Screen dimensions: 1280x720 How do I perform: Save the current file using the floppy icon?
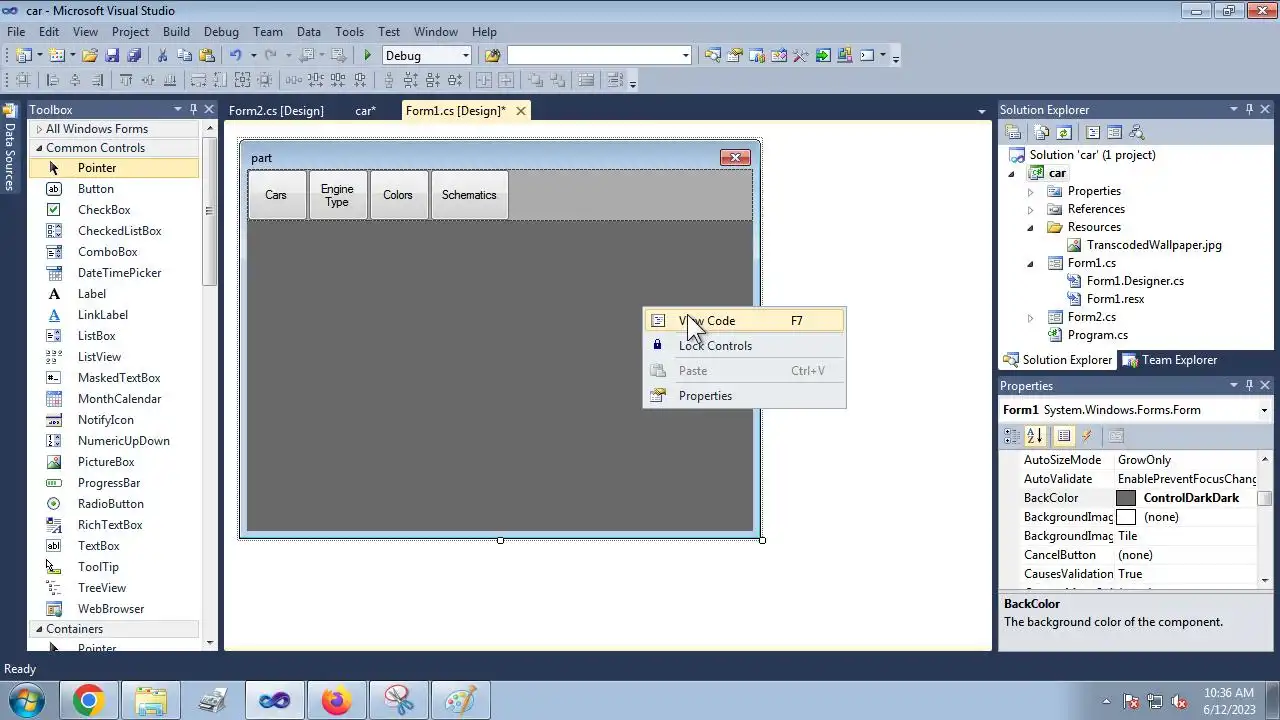[x=112, y=55]
